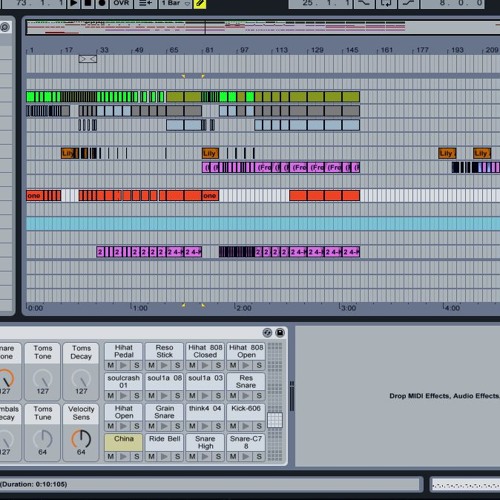
Task: Click the light blue full-length clip
Action: tap(263, 223)
